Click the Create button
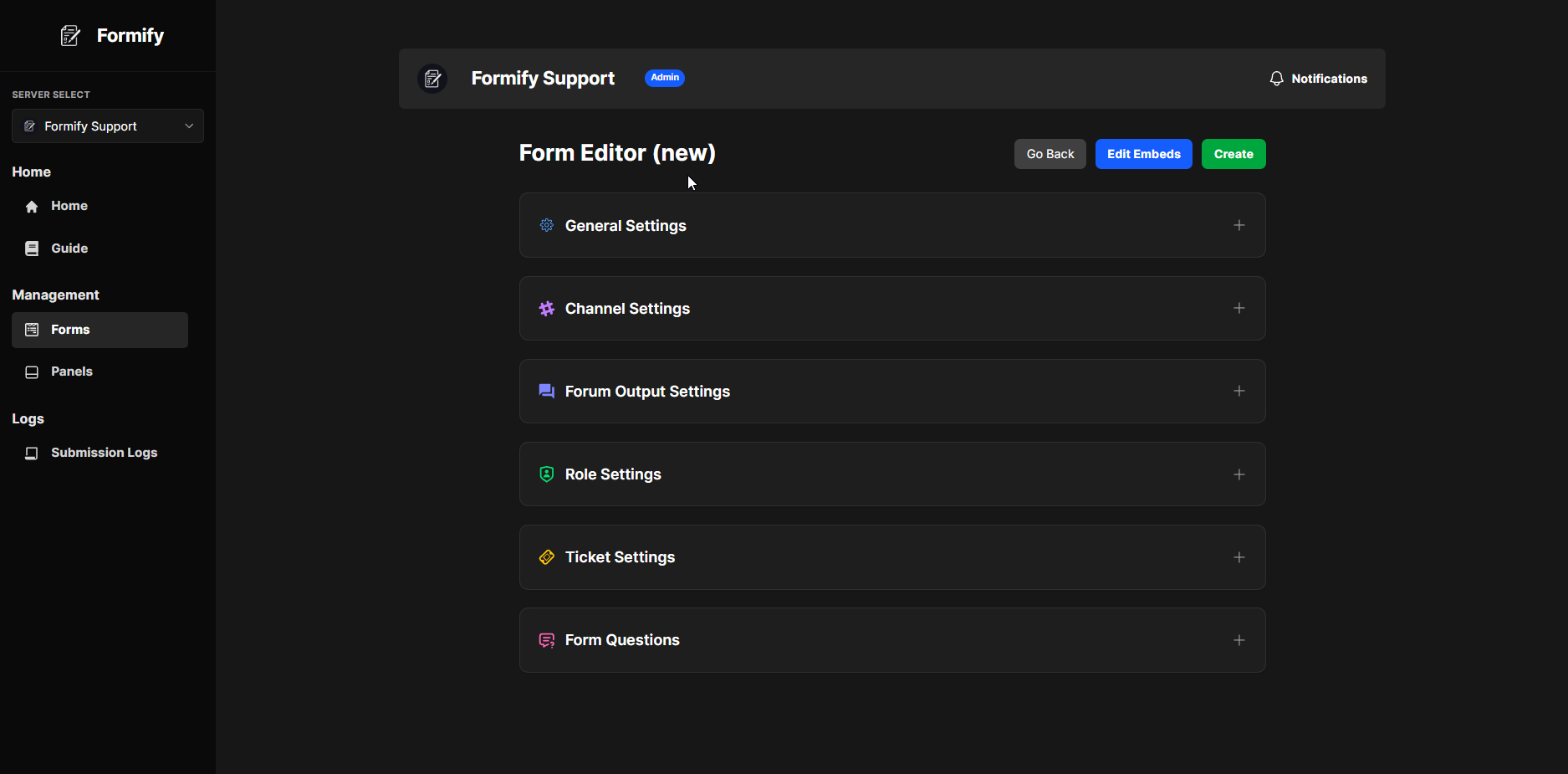The height and width of the screenshot is (774, 1568). tap(1233, 154)
